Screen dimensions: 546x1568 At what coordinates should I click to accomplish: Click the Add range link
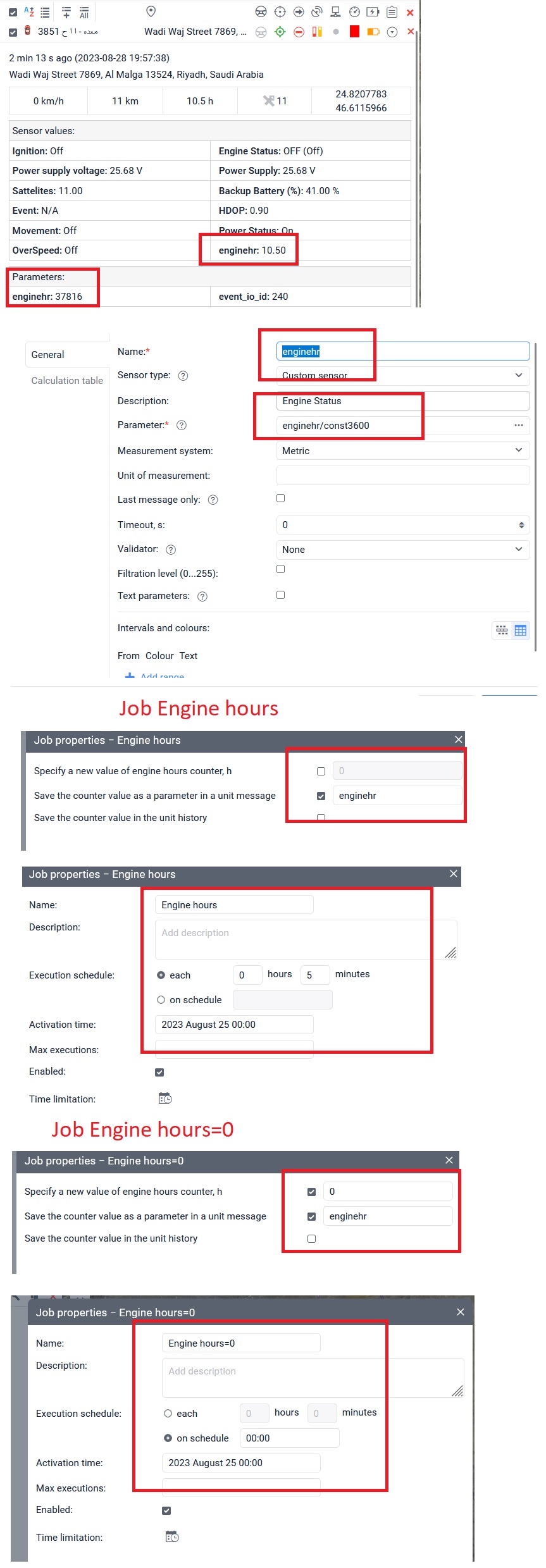click(162, 676)
